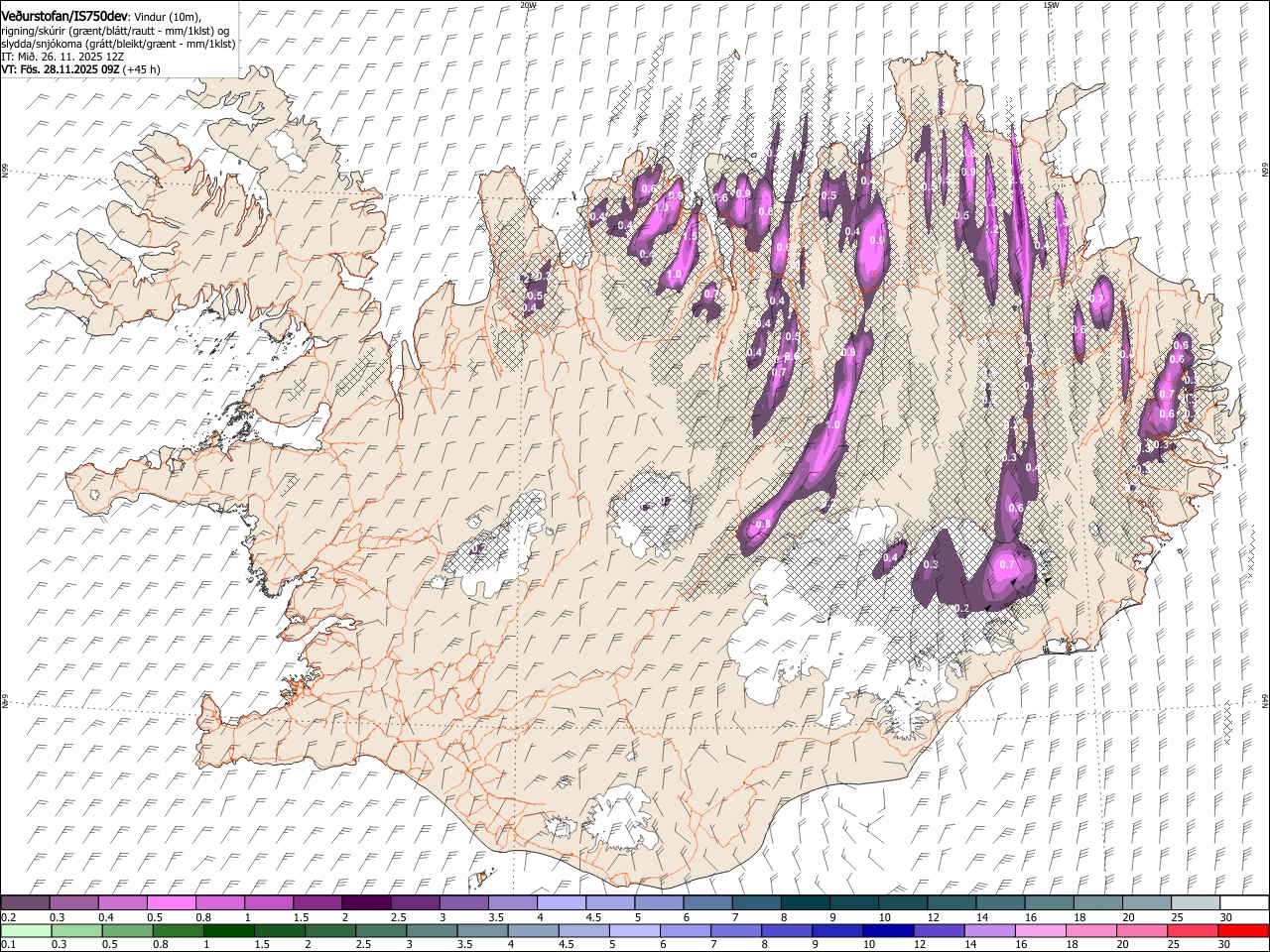The image size is (1270, 952).
Task: Click the '2.5' label under the upper legend
Action: point(399,917)
